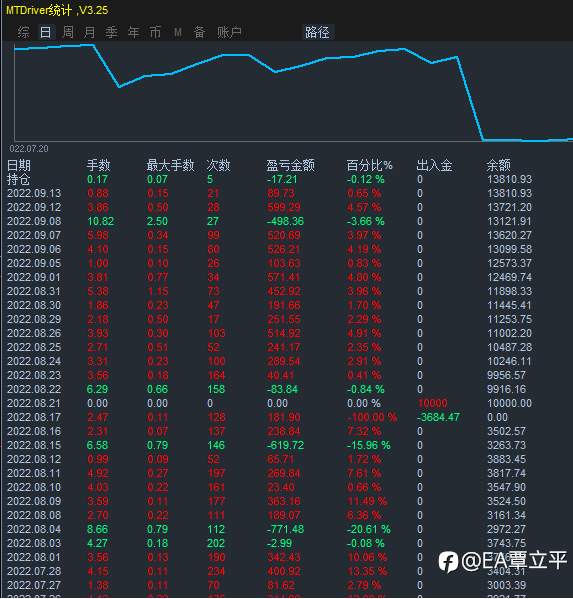Select the 2022.08.24 date row
Screen dimensions: 573x599
point(34,361)
